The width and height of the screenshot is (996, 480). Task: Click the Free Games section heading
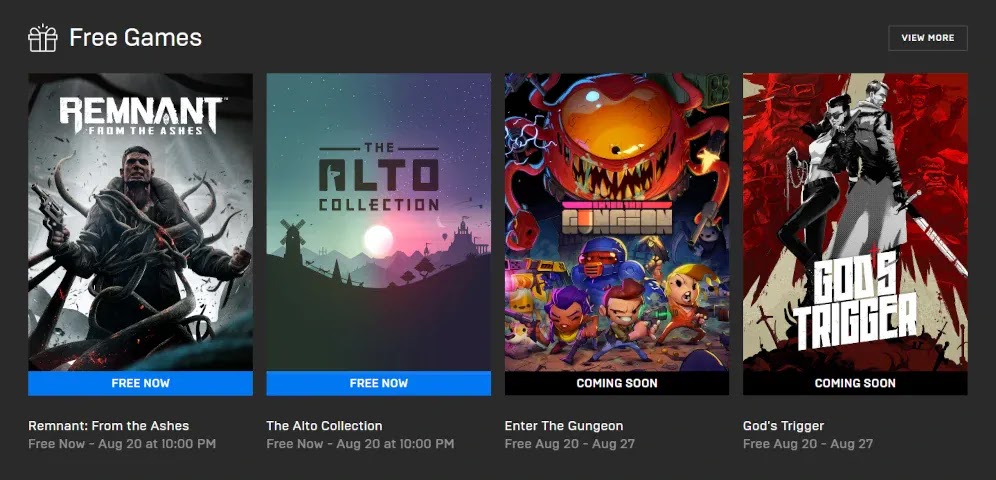(135, 38)
